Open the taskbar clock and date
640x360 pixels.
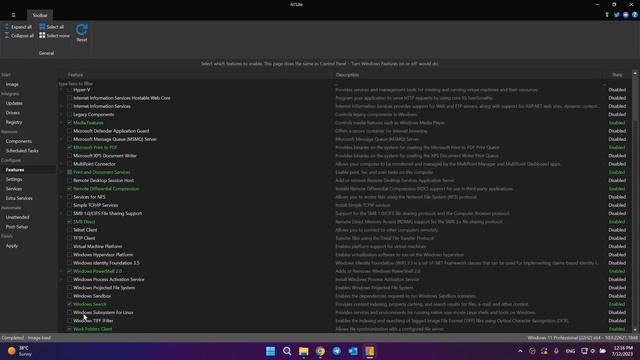(x=622, y=351)
